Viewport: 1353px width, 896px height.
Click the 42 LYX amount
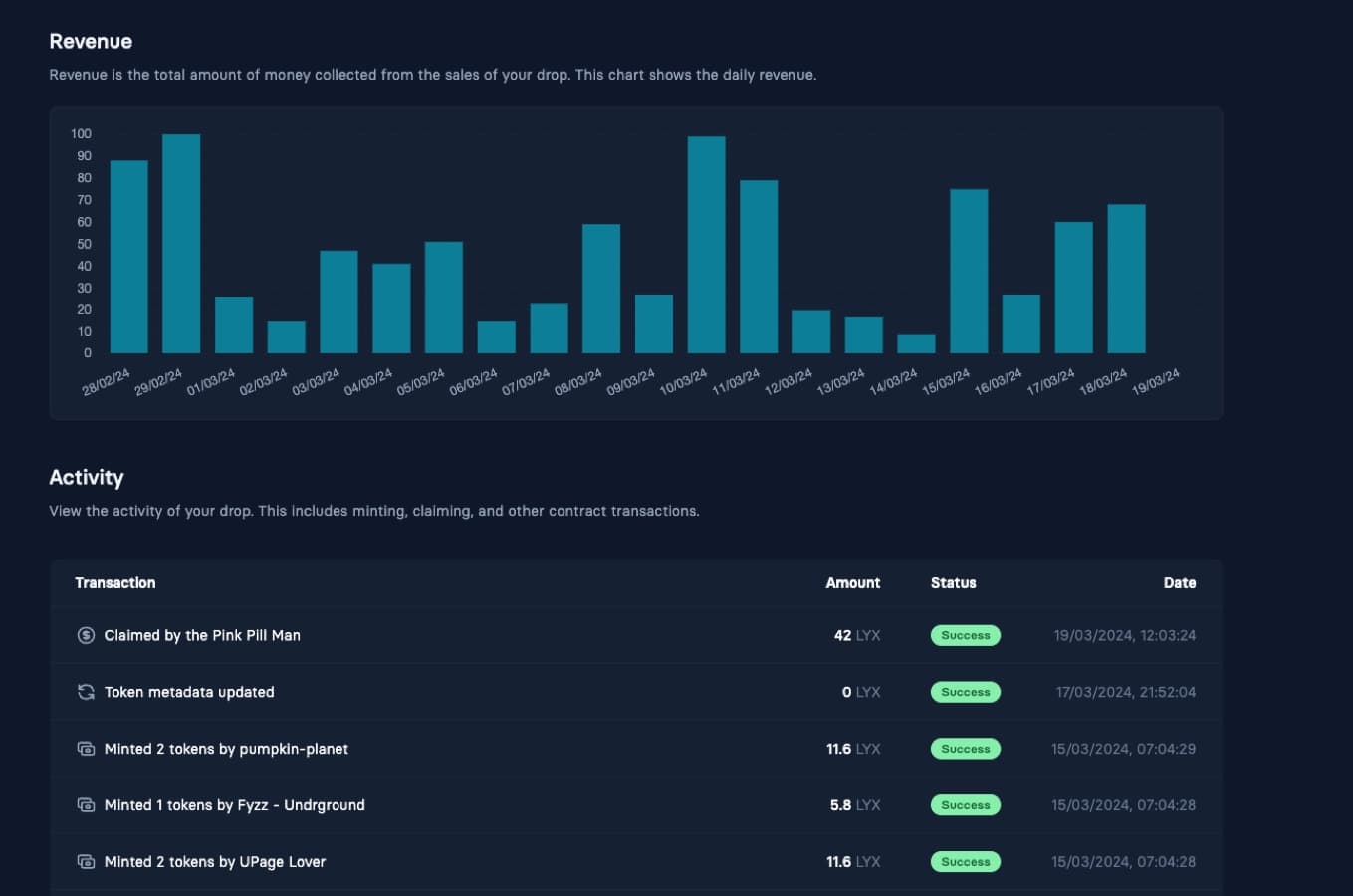click(x=857, y=635)
